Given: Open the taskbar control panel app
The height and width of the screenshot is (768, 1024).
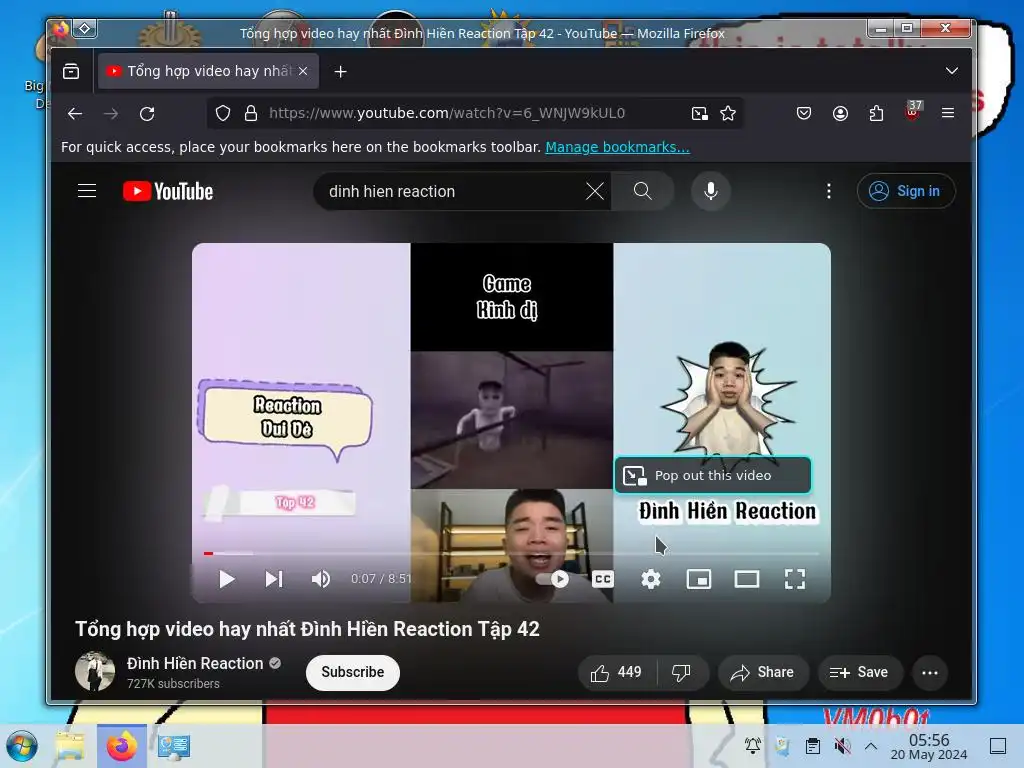Looking at the screenshot, I should pos(174,746).
